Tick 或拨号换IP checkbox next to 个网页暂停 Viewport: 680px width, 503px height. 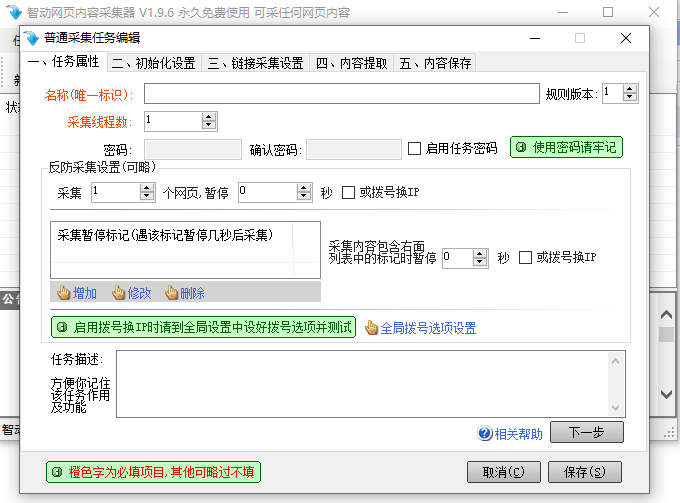tap(348, 192)
